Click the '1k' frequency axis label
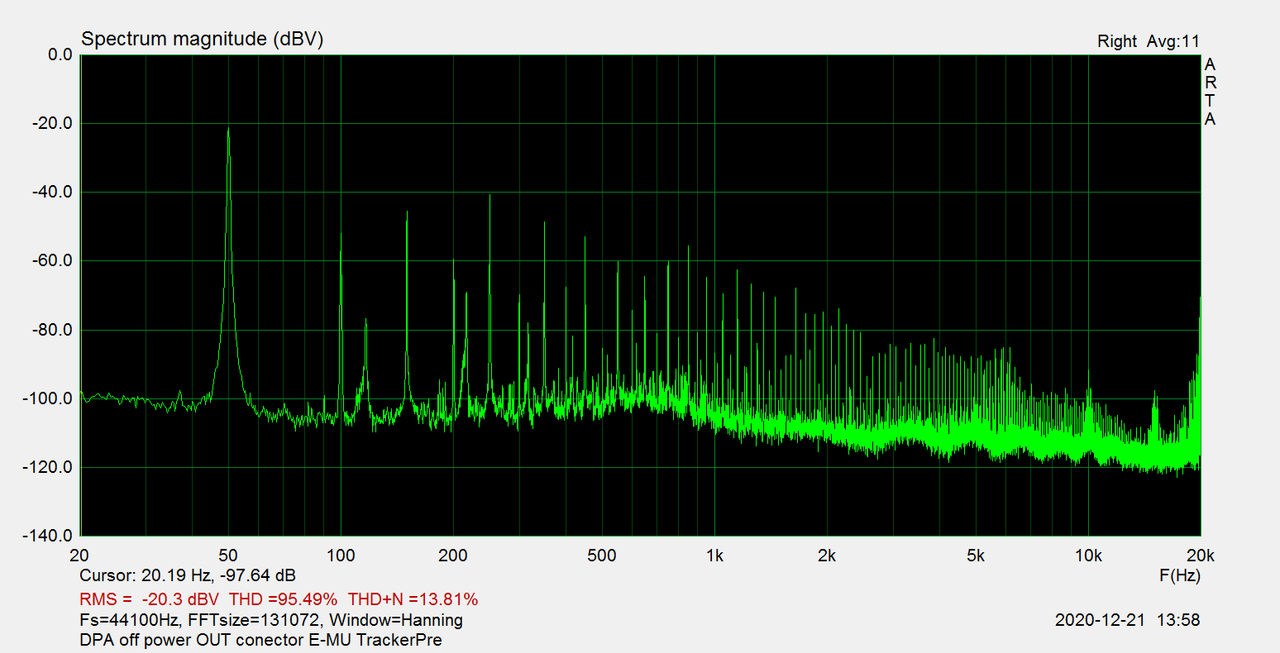Screen dimensions: 1280x653 click(x=714, y=555)
